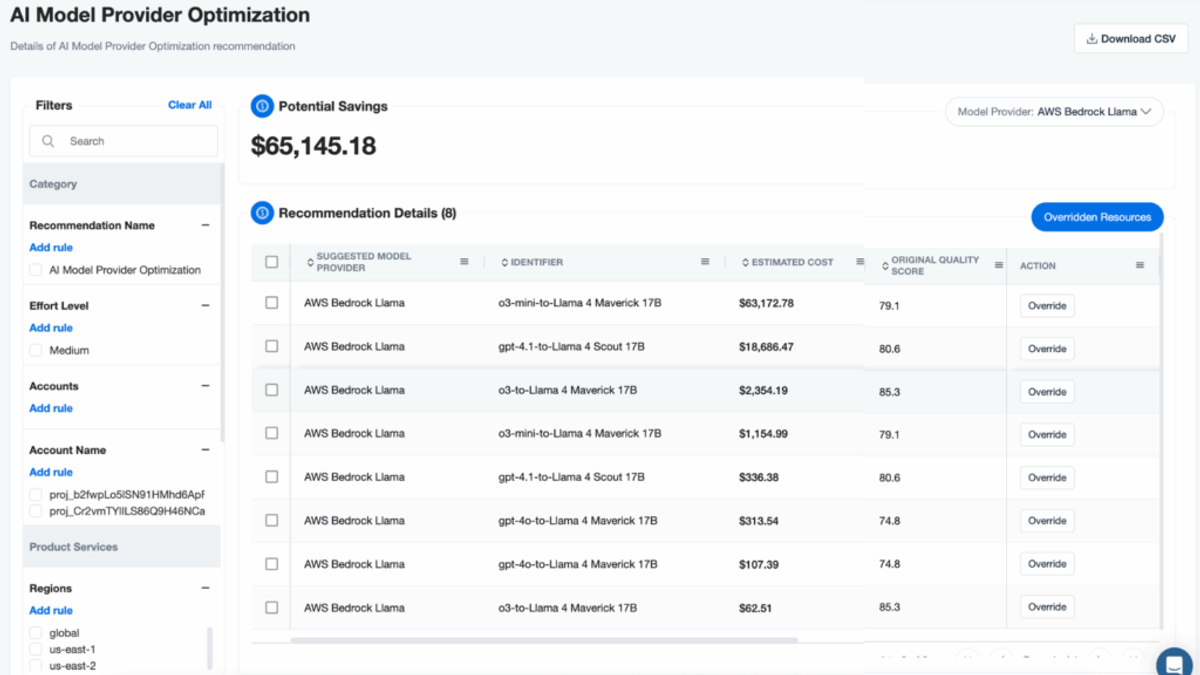The height and width of the screenshot is (675, 1200).
Task: Open the Action column menu icon
Action: click(1140, 265)
